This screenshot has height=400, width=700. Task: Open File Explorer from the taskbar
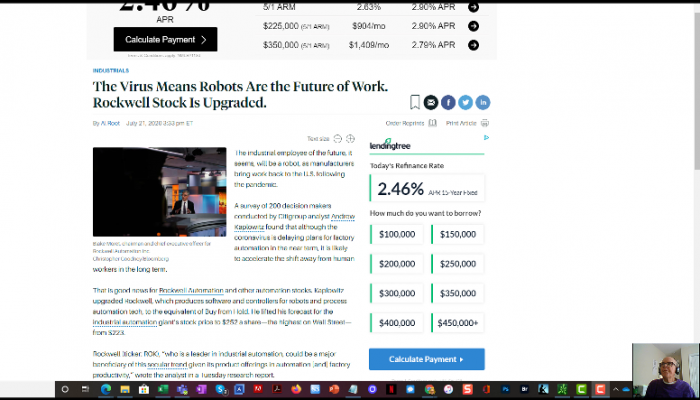[125, 389]
